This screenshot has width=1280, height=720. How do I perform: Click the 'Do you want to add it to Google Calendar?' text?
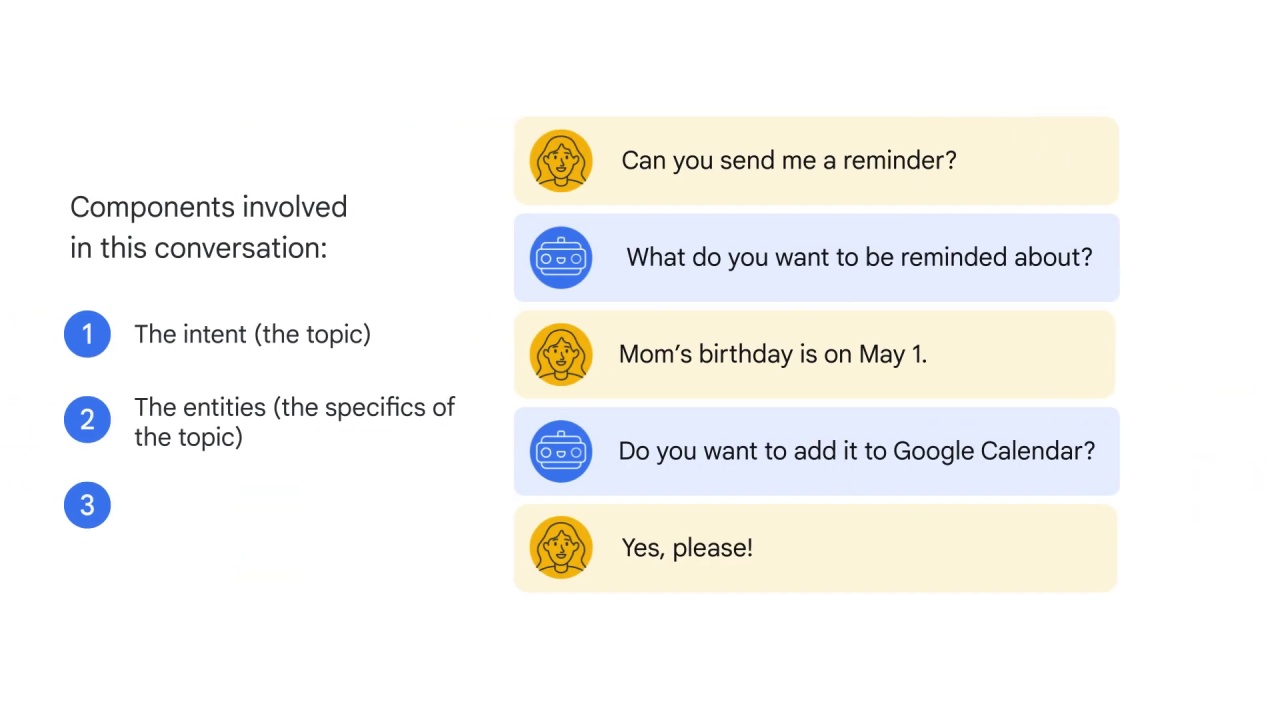tap(857, 451)
